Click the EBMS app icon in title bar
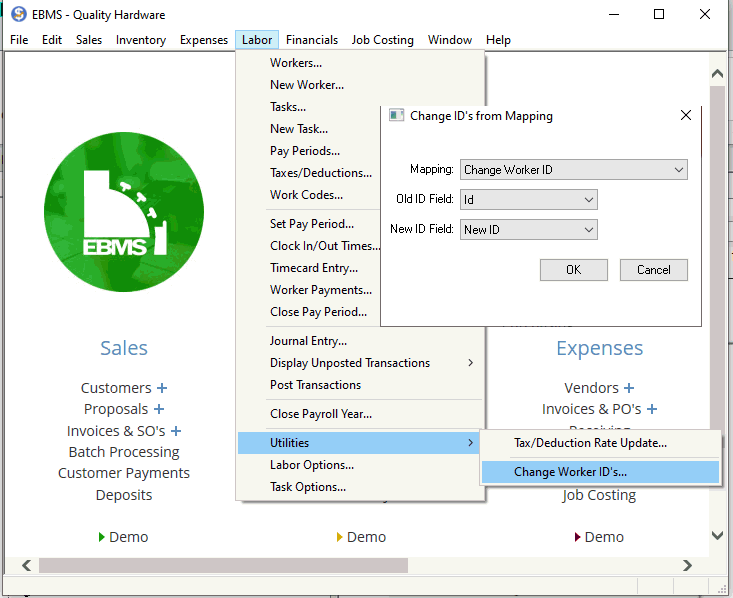This screenshot has height=598, width=733. 19,14
